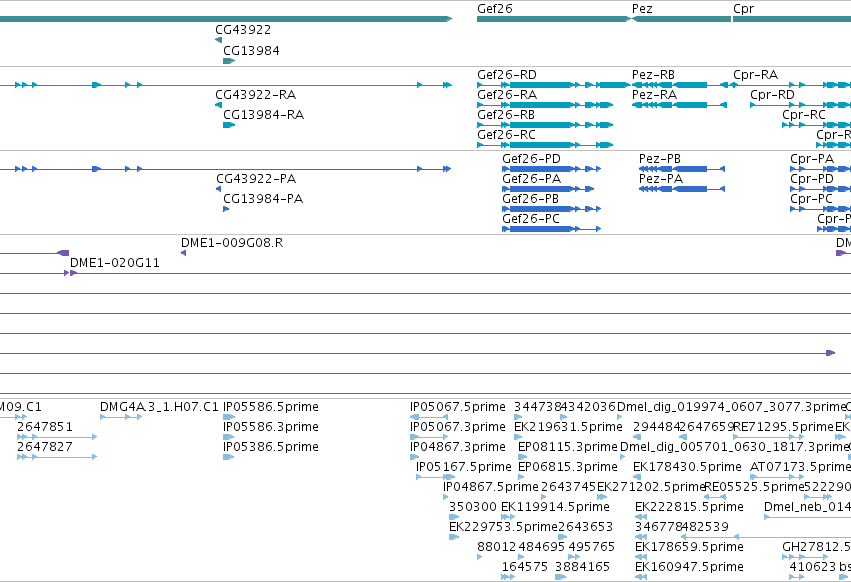Image resolution: width=851 pixels, height=582 pixels.
Task: Select the Pez gene label
Action: tap(642, 9)
